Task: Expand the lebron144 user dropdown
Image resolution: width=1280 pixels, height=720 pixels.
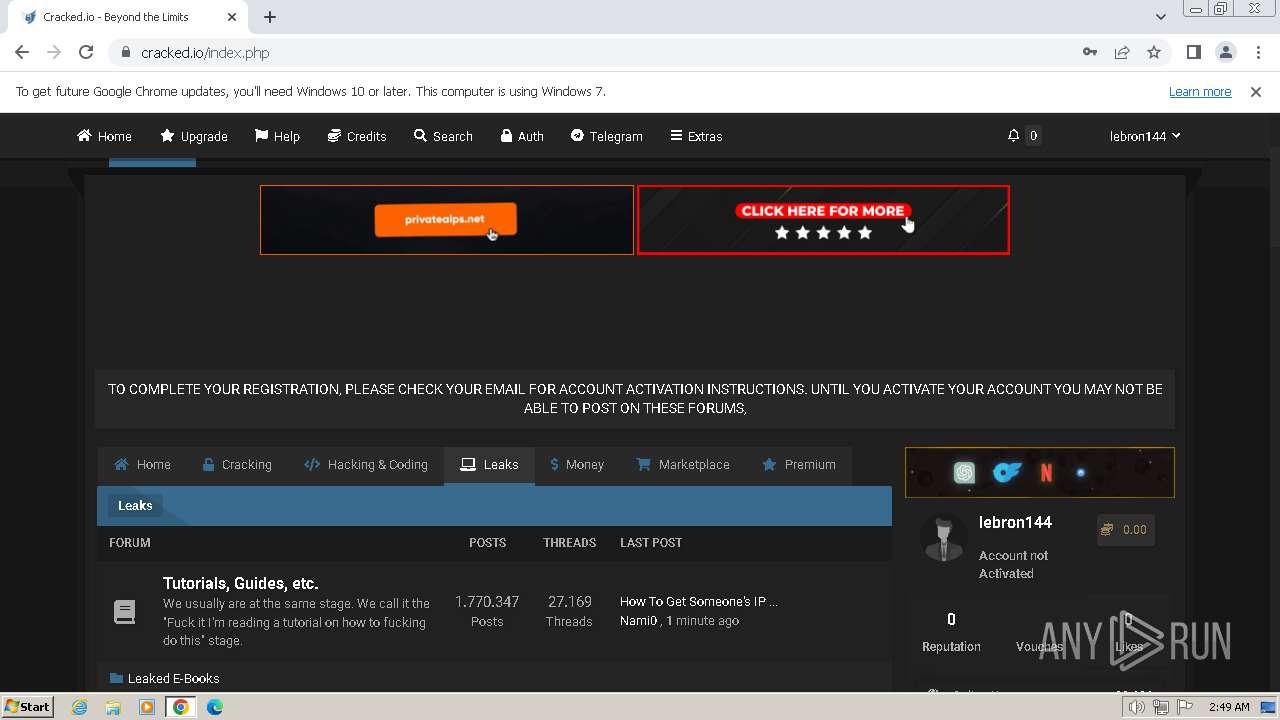Action: 1145,136
